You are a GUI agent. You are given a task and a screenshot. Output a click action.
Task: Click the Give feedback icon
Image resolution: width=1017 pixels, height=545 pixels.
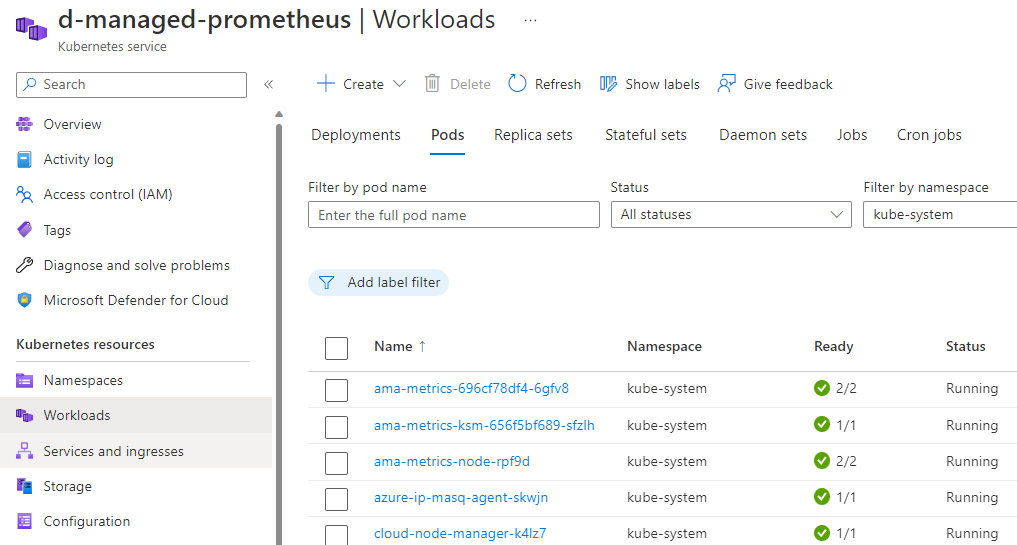point(727,84)
